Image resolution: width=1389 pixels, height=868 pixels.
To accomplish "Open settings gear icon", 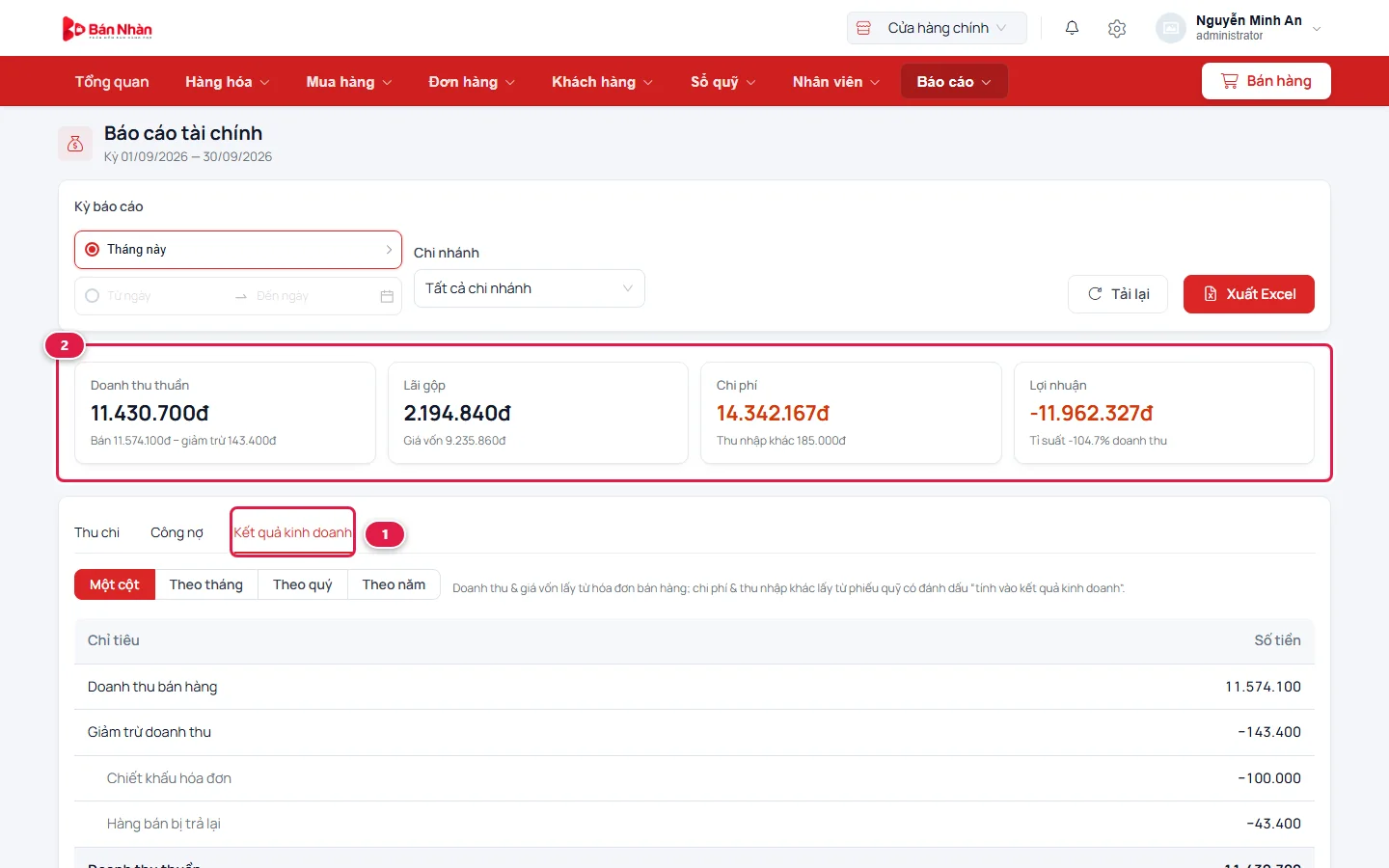I will 1117,28.
